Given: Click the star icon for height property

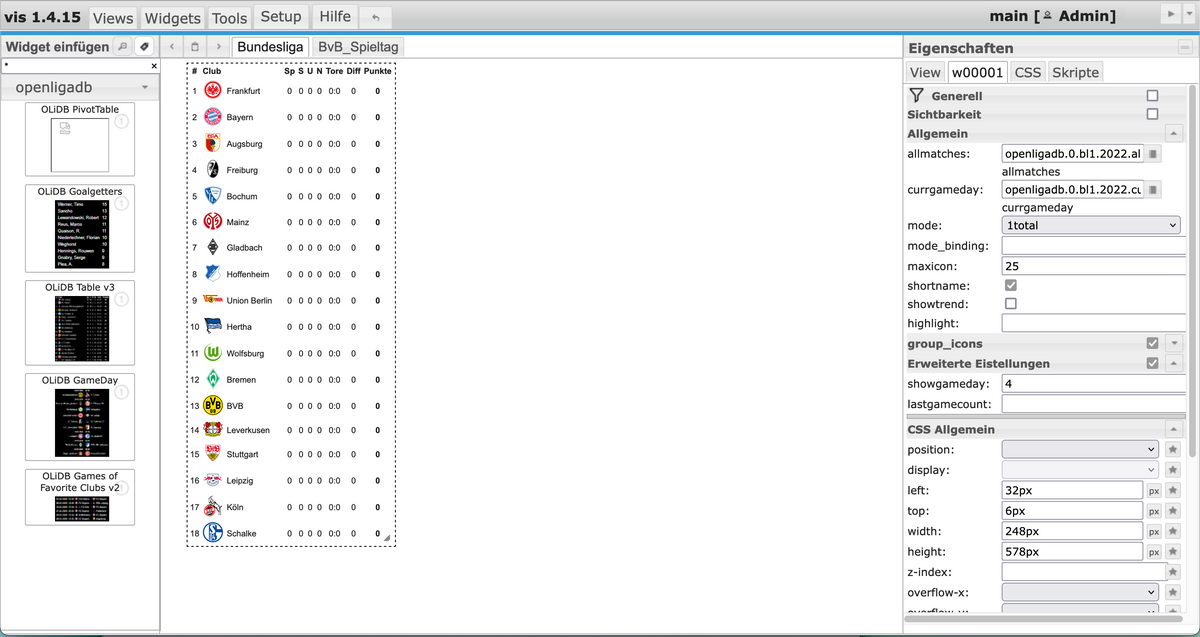Looking at the screenshot, I should pos(1173,552).
